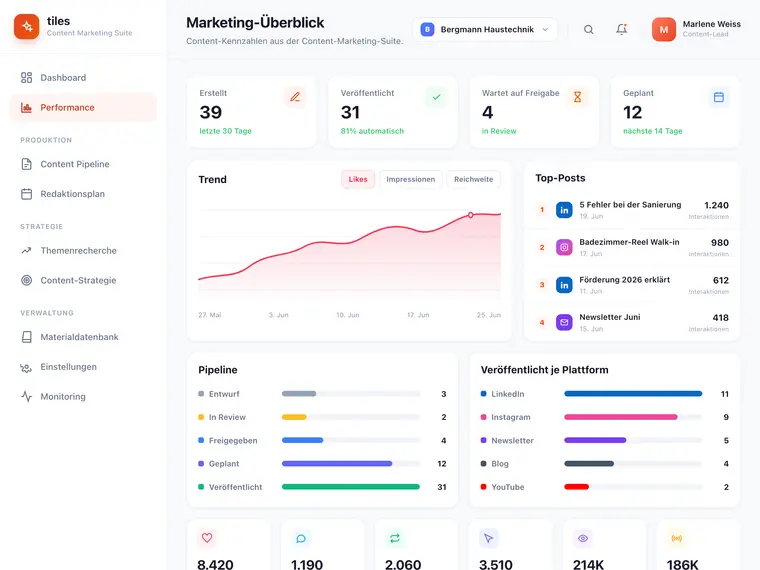Screen dimensions: 760x570
Task: Click the Erstellt value '39'
Action: coord(211,112)
